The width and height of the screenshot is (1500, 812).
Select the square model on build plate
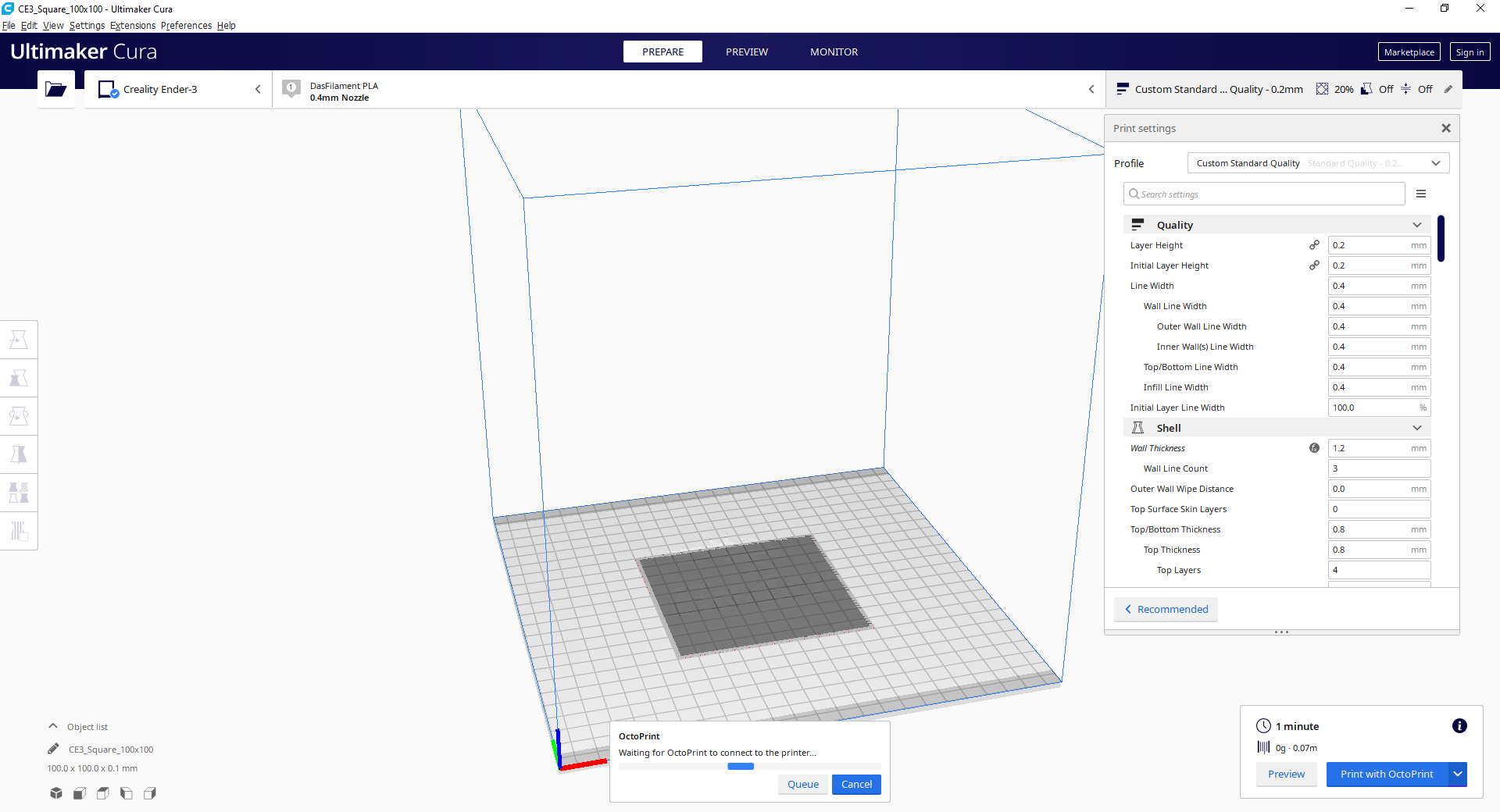pos(755,595)
